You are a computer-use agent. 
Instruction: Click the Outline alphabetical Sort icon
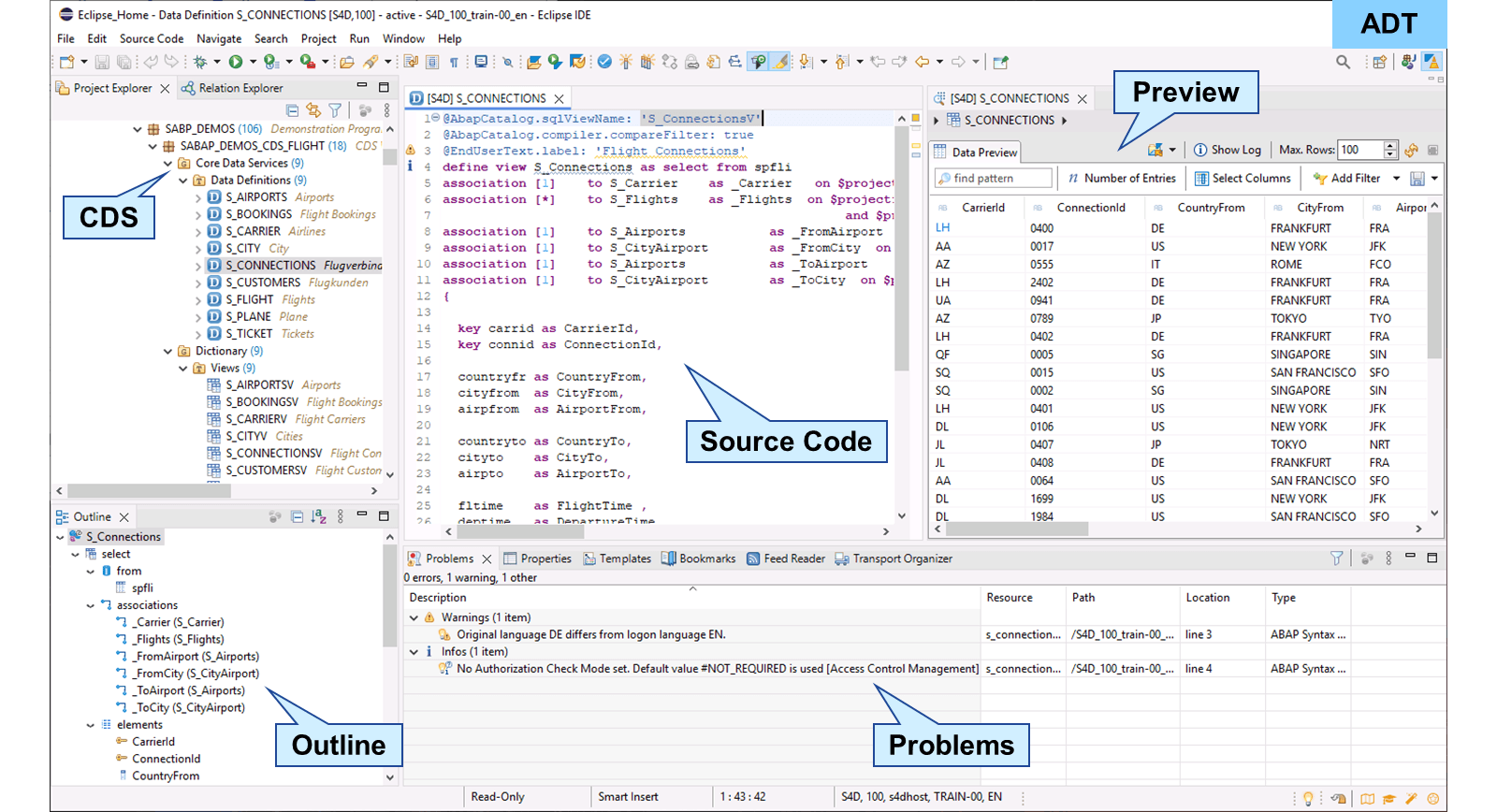pos(318,516)
